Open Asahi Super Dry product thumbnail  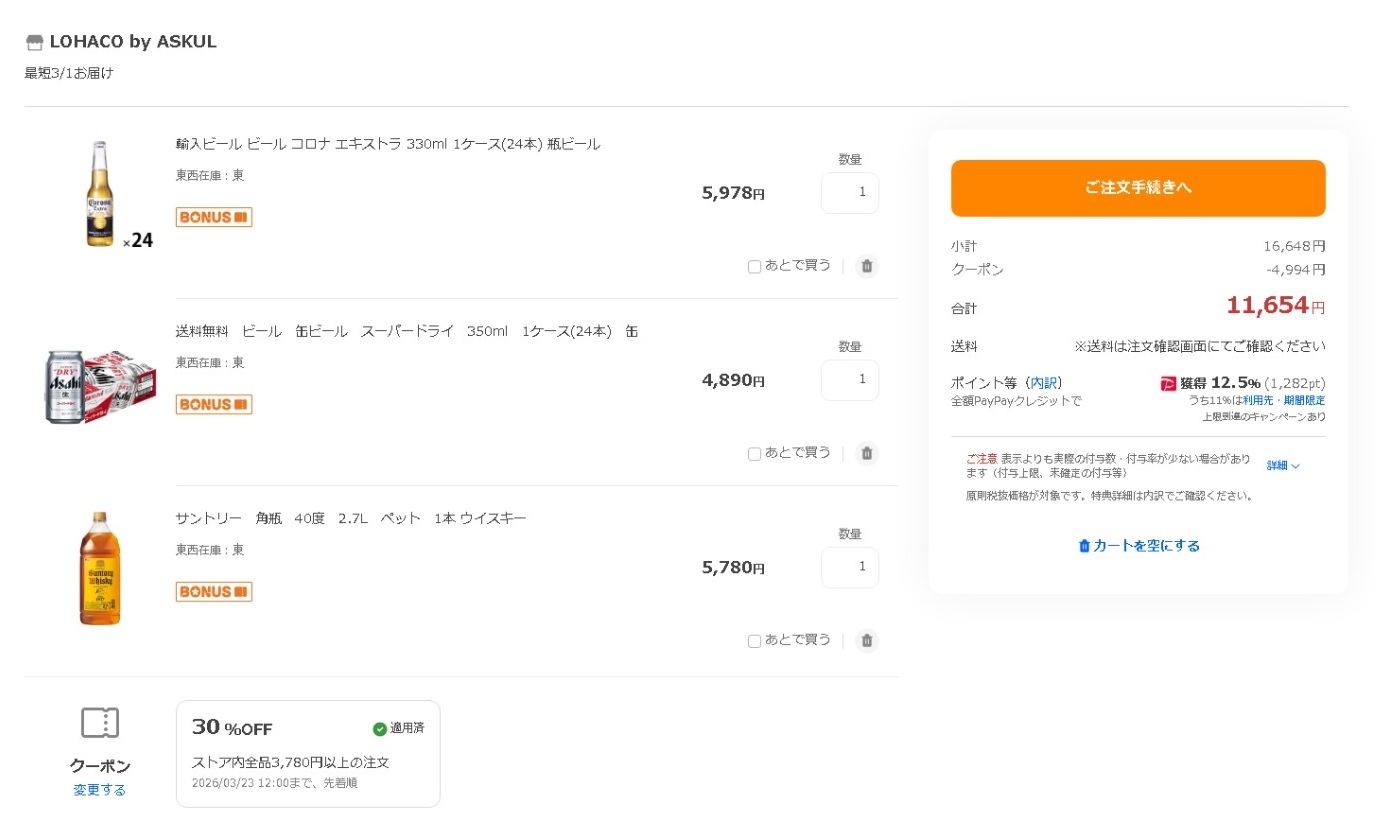click(x=100, y=386)
